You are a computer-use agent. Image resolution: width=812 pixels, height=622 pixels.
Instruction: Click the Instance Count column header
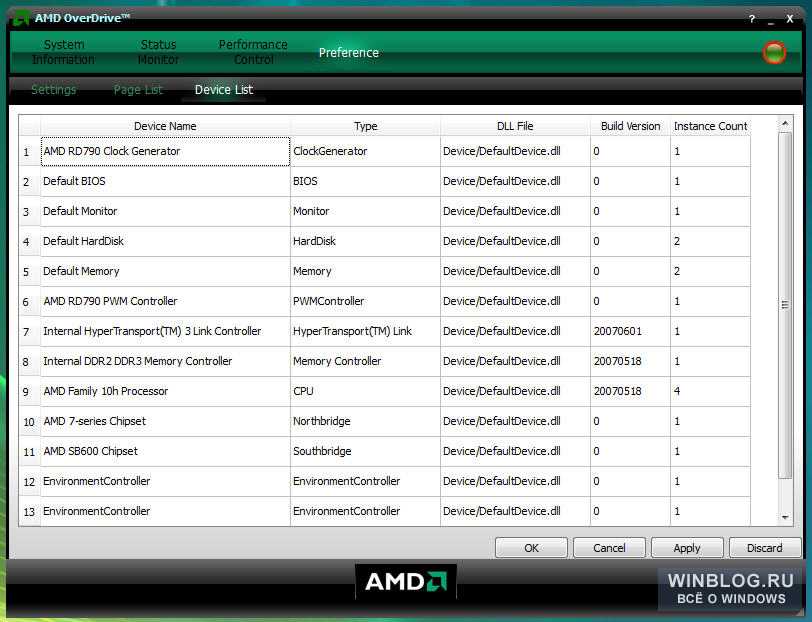pyautogui.click(x=710, y=126)
